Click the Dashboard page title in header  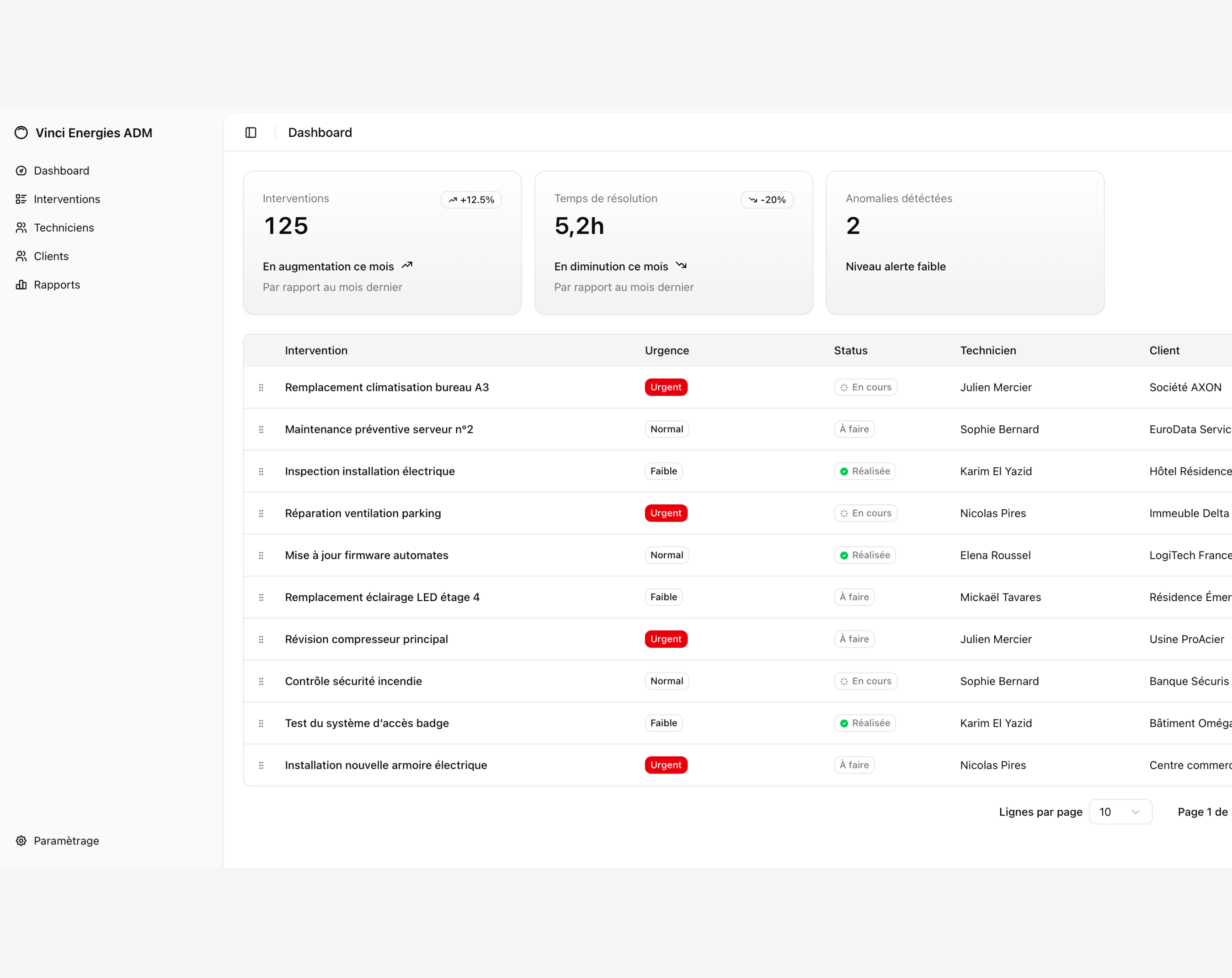[x=320, y=133]
